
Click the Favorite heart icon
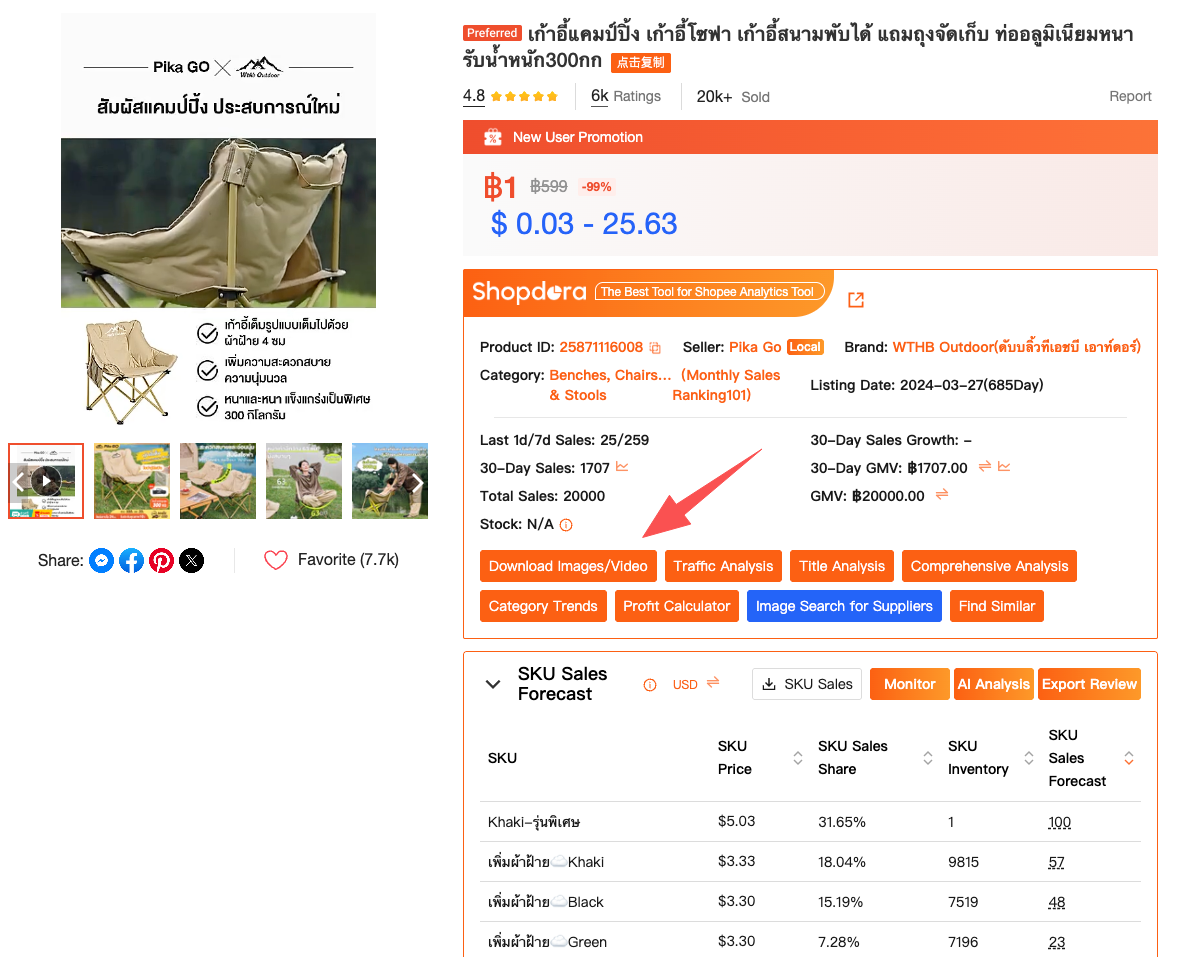275,560
